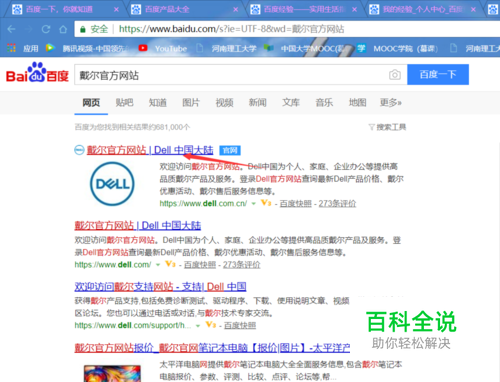Screen dimensions: 500x382
Task: Close the 百度经验 browser tab
Action: tap(354, 9)
